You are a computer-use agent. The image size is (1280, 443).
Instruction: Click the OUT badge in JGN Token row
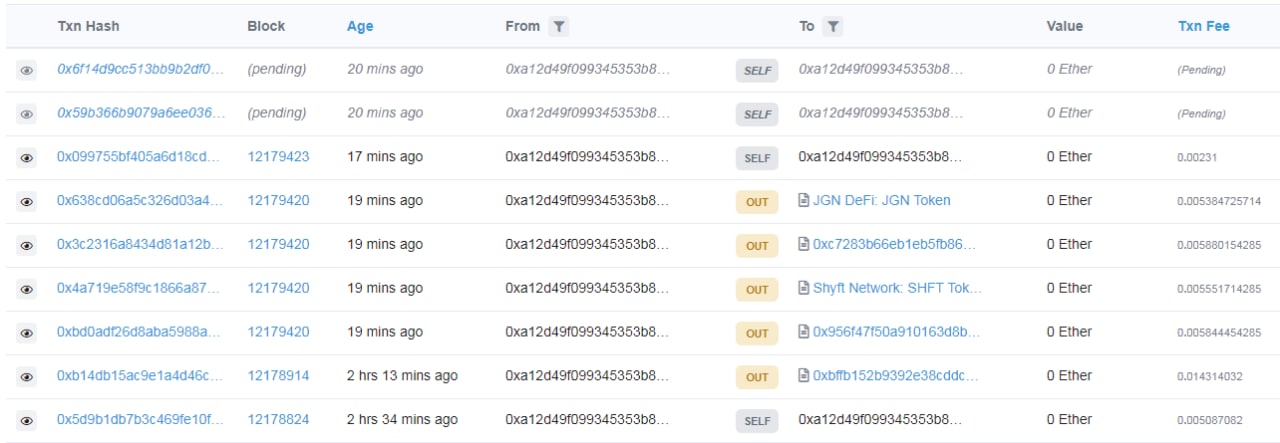pos(757,202)
